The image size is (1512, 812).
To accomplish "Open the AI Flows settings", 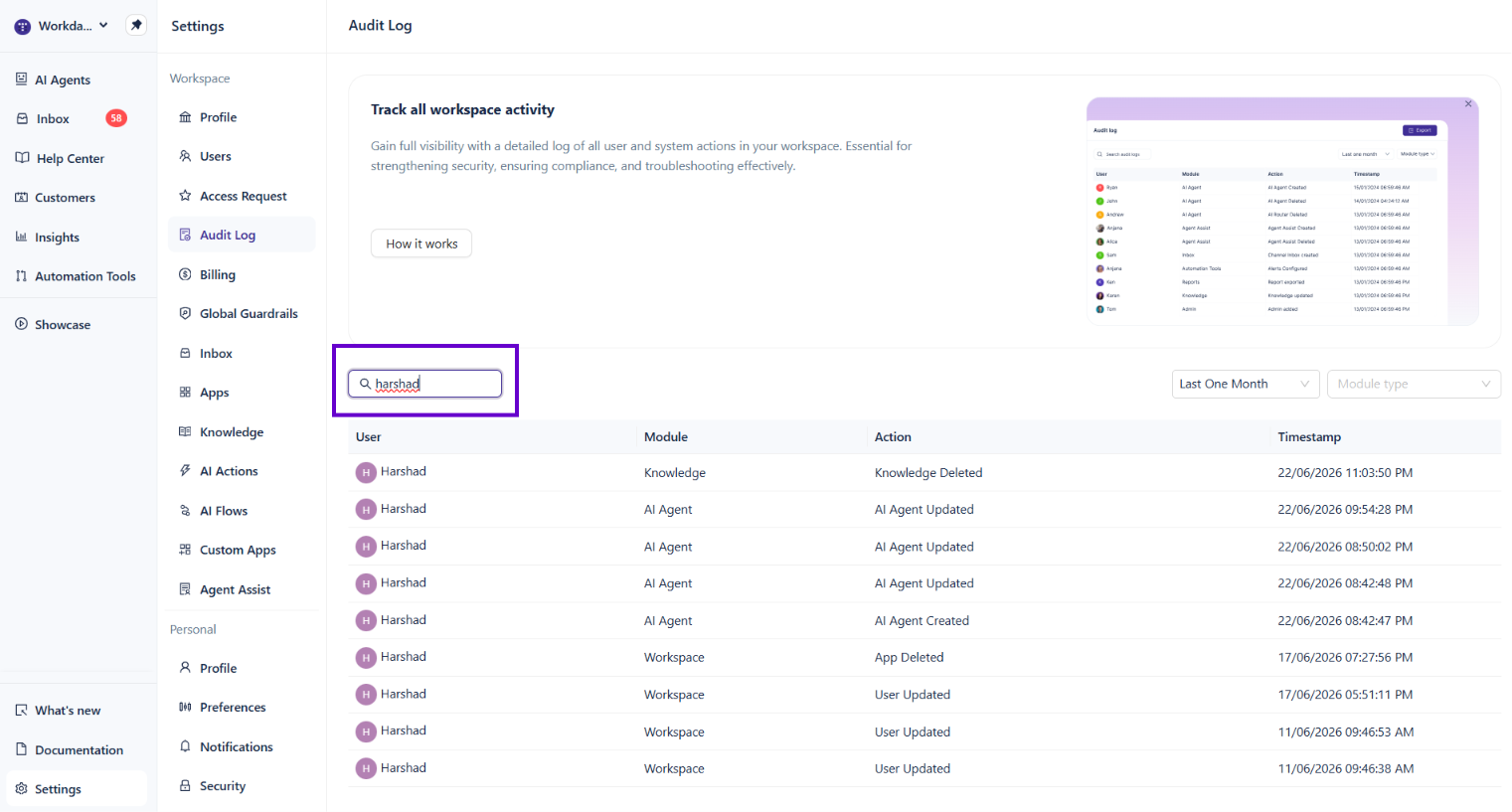I will [x=223, y=511].
